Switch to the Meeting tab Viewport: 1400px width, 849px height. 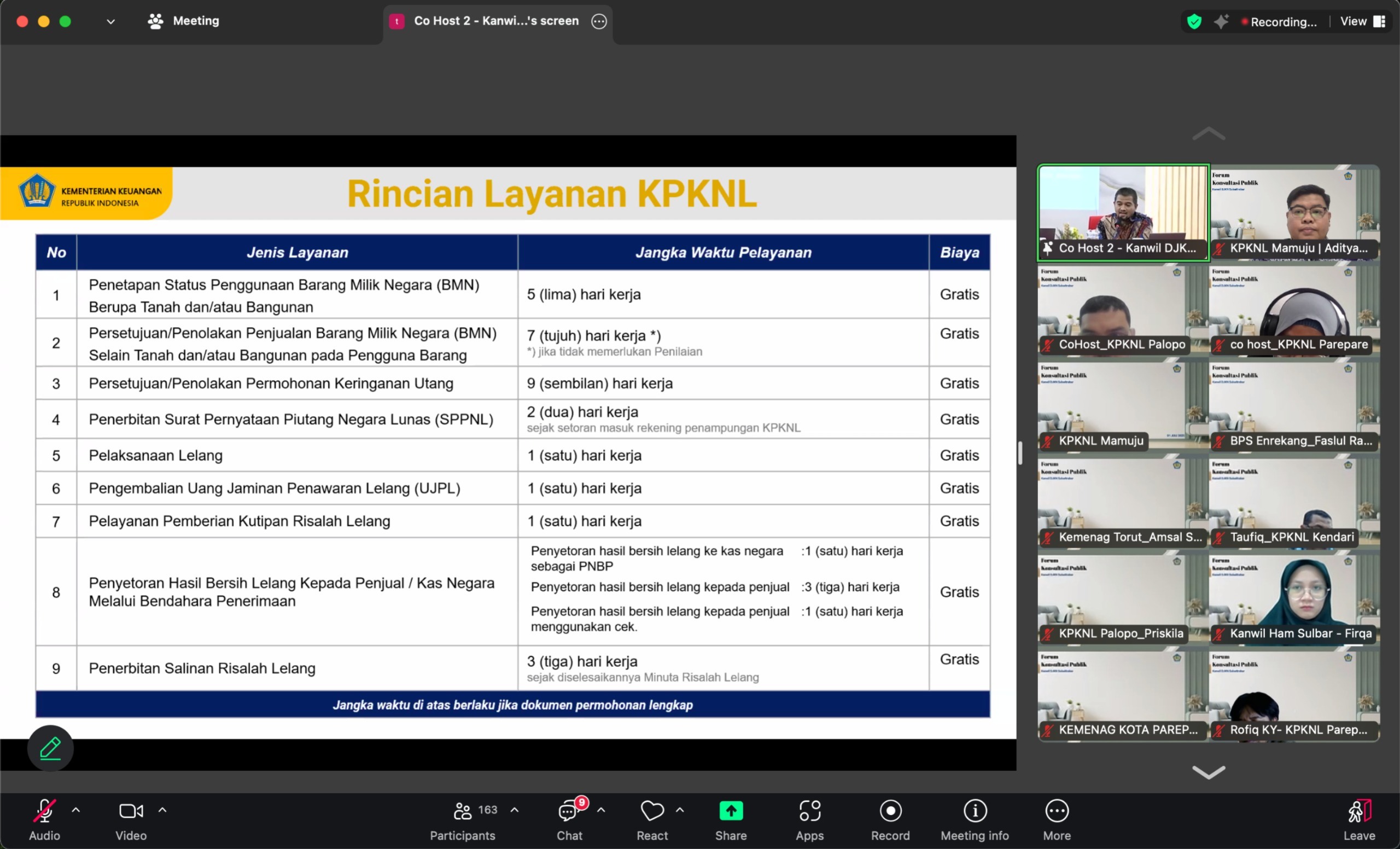tap(184, 21)
